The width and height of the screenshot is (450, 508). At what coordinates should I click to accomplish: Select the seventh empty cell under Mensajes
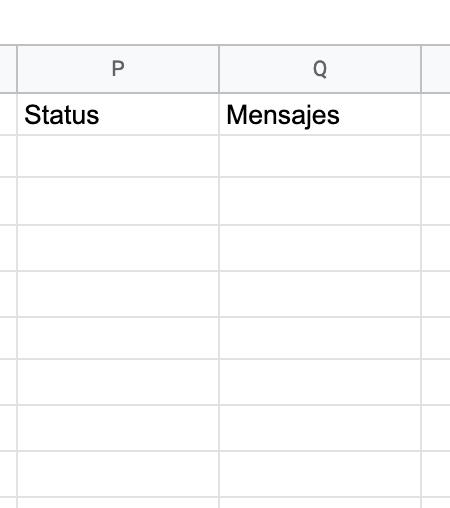point(320,428)
